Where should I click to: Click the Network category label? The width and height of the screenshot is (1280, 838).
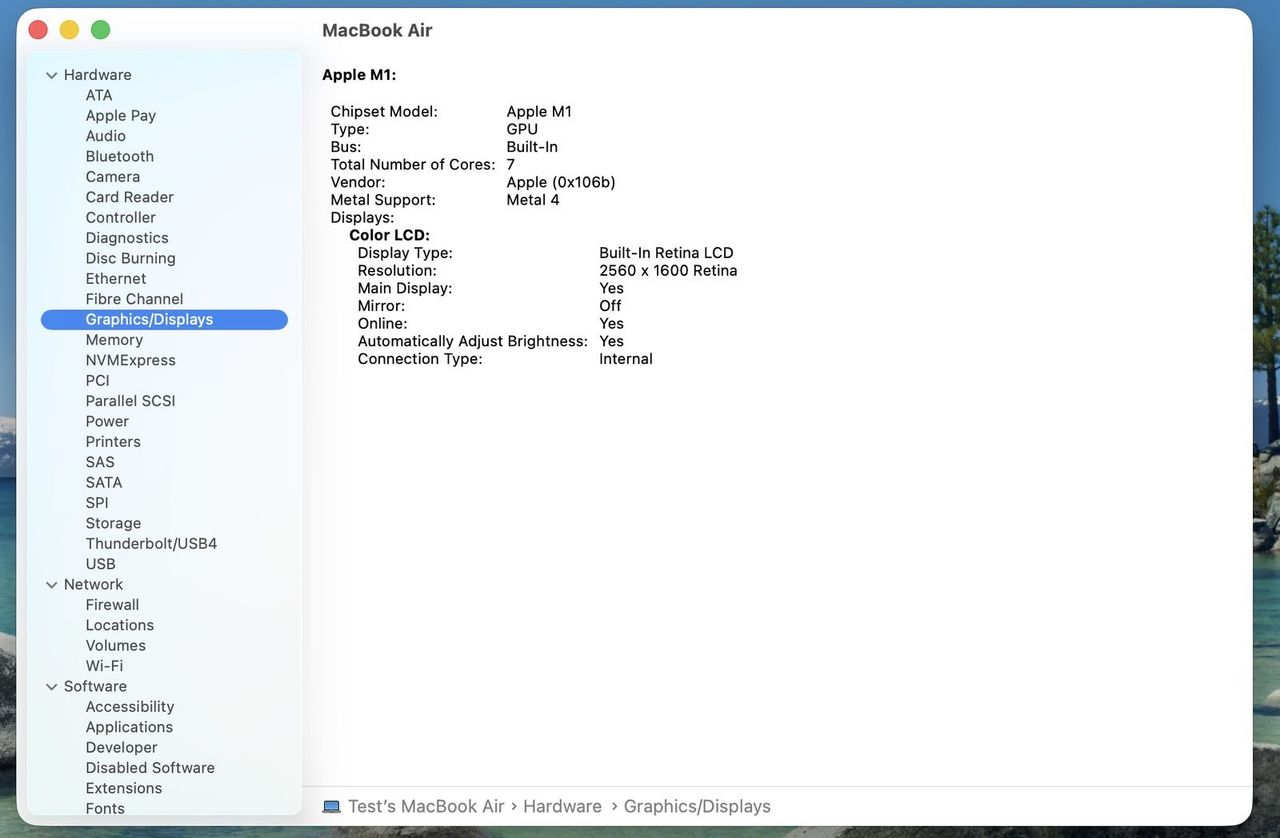click(x=94, y=585)
